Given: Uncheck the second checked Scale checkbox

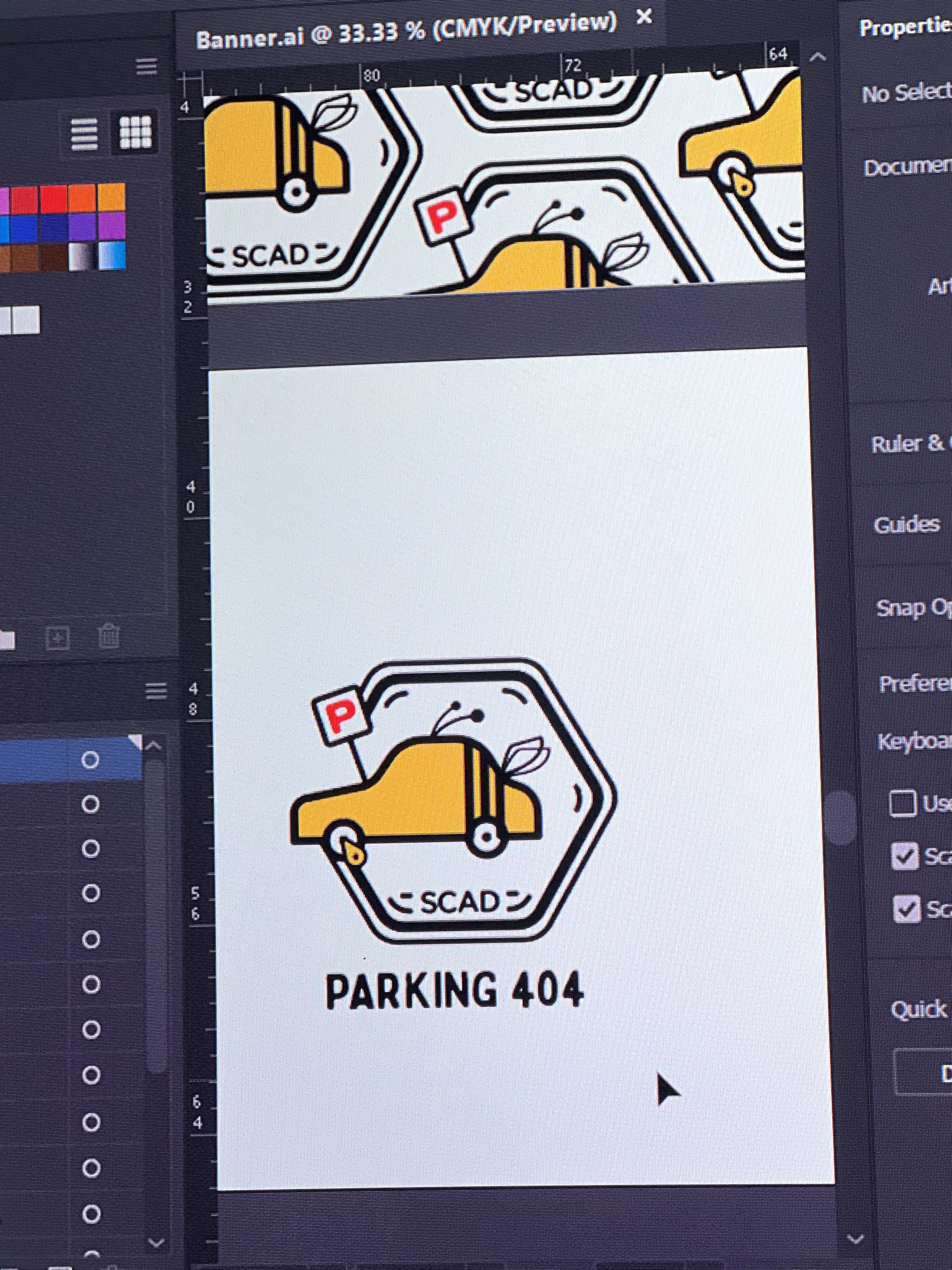Looking at the screenshot, I should [907, 909].
